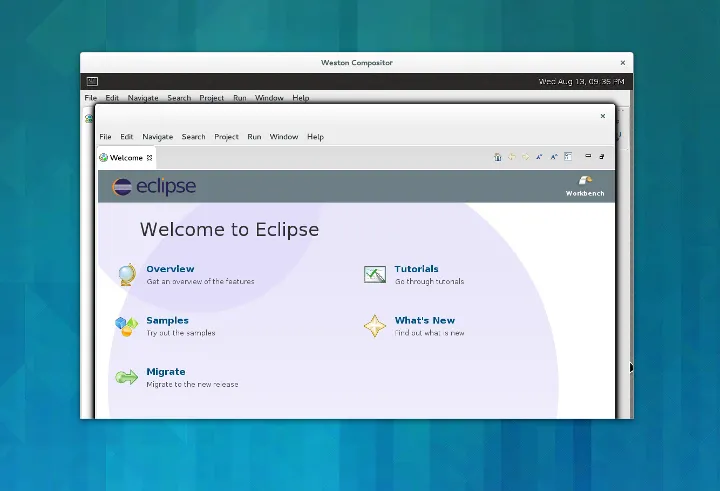Image resolution: width=720 pixels, height=491 pixels.
Task: Click the Navigate Backward arrow icon
Action: tap(512, 157)
